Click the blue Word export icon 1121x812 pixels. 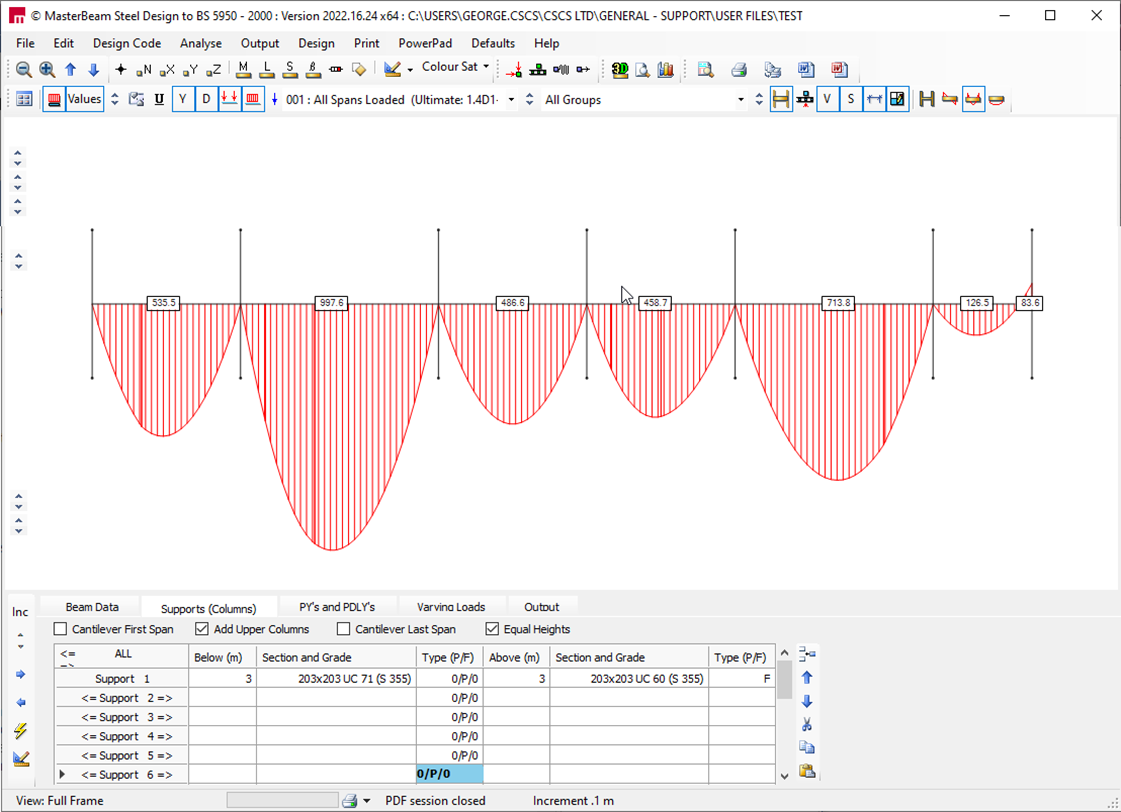click(806, 69)
